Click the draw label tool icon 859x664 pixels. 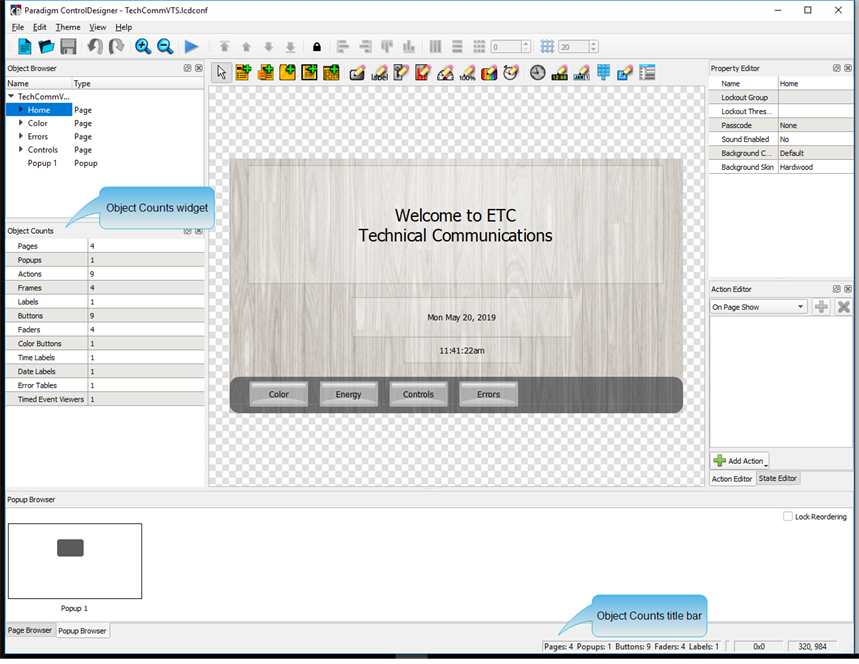(x=379, y=73)
